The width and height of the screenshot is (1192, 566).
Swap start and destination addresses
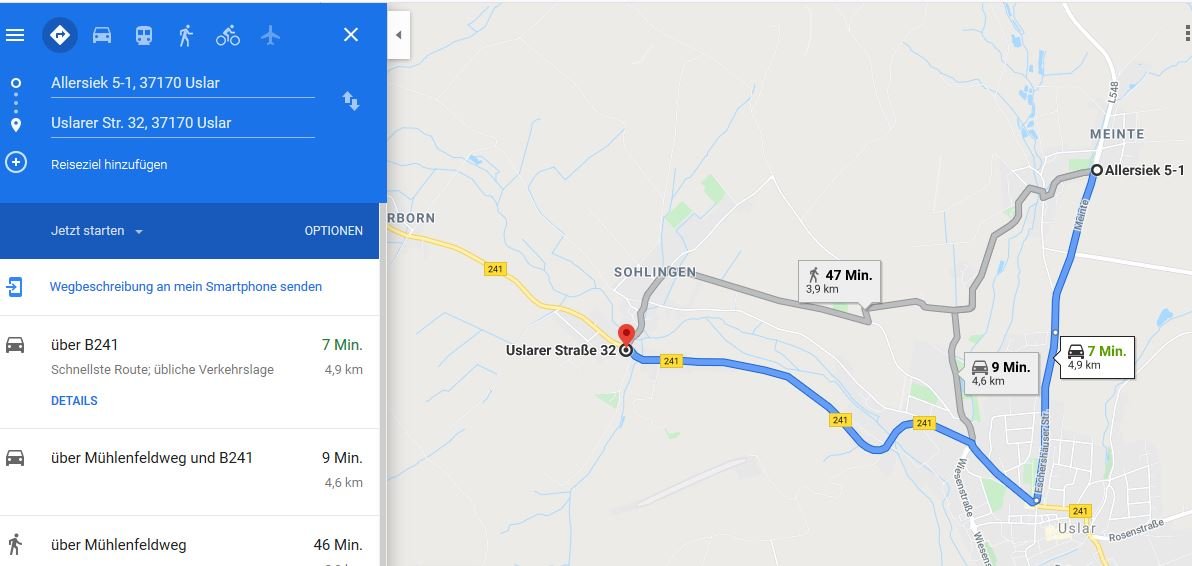click(x=350, y=101)
